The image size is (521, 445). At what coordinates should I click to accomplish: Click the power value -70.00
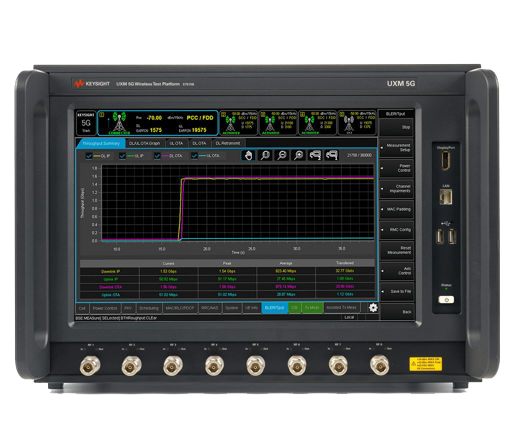click(154, 118)
